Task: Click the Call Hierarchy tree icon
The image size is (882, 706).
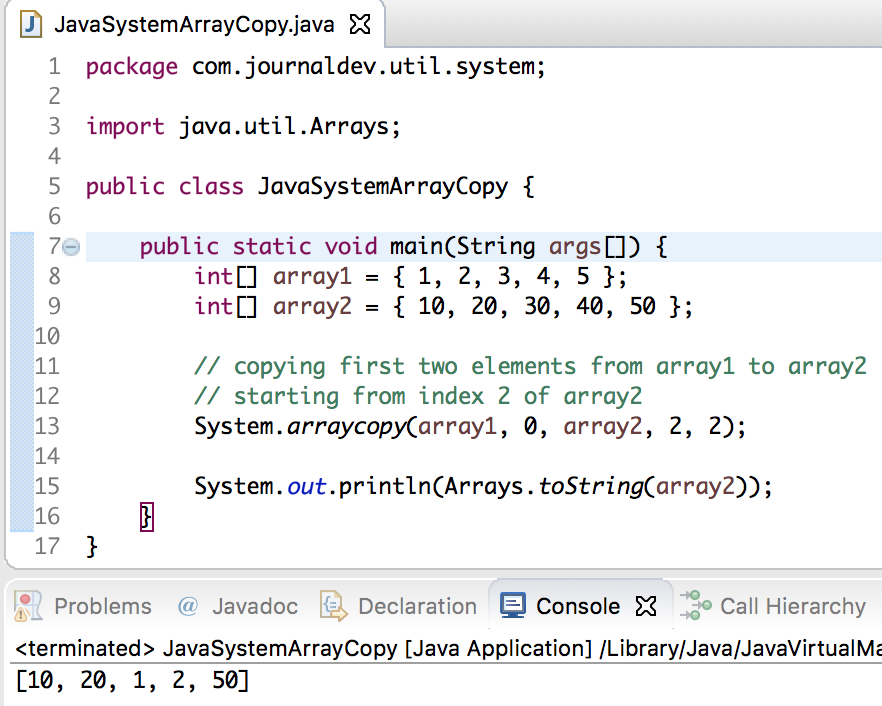Action: [x=695, y=605]
